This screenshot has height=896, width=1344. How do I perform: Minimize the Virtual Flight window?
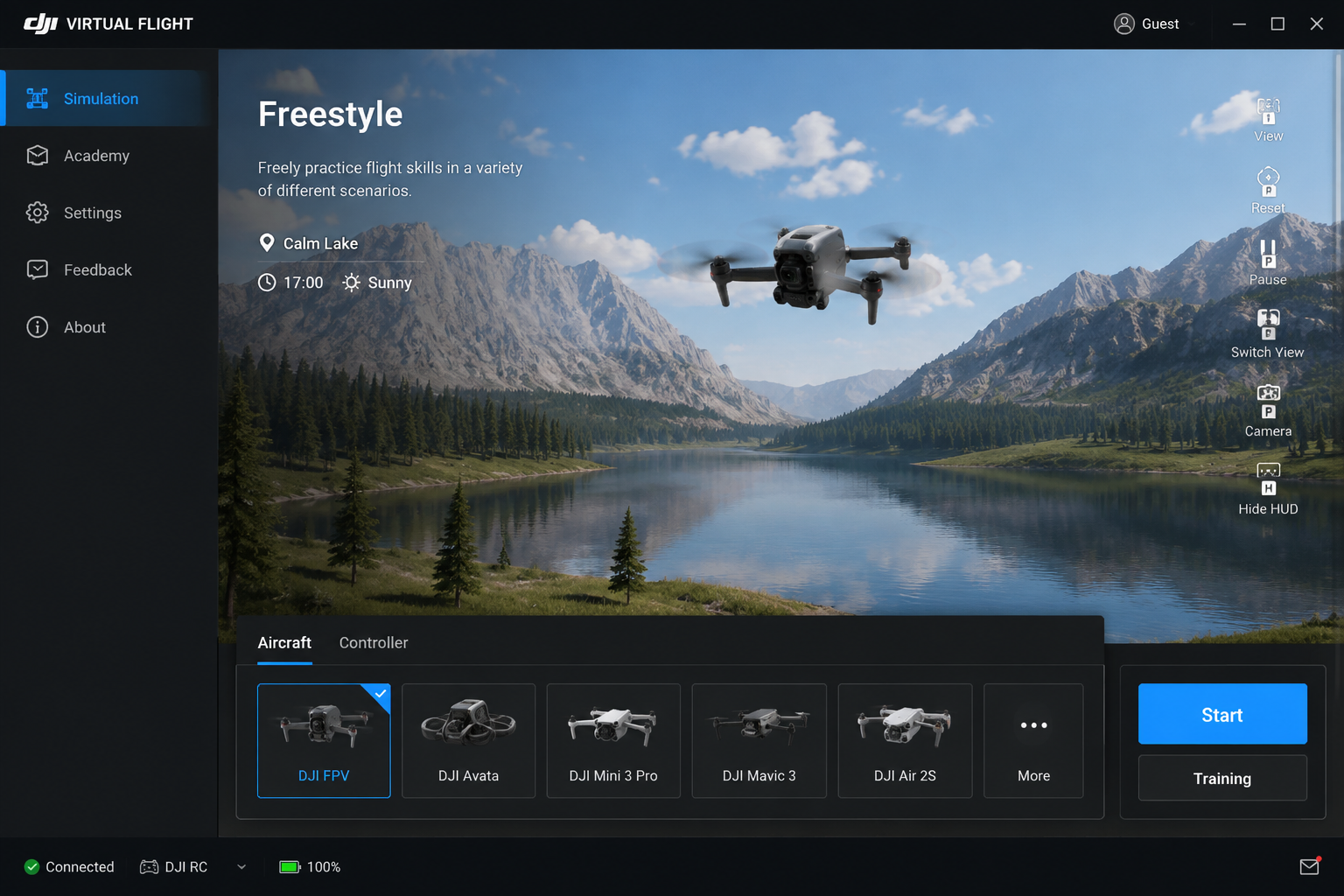tap(1239, 24)
